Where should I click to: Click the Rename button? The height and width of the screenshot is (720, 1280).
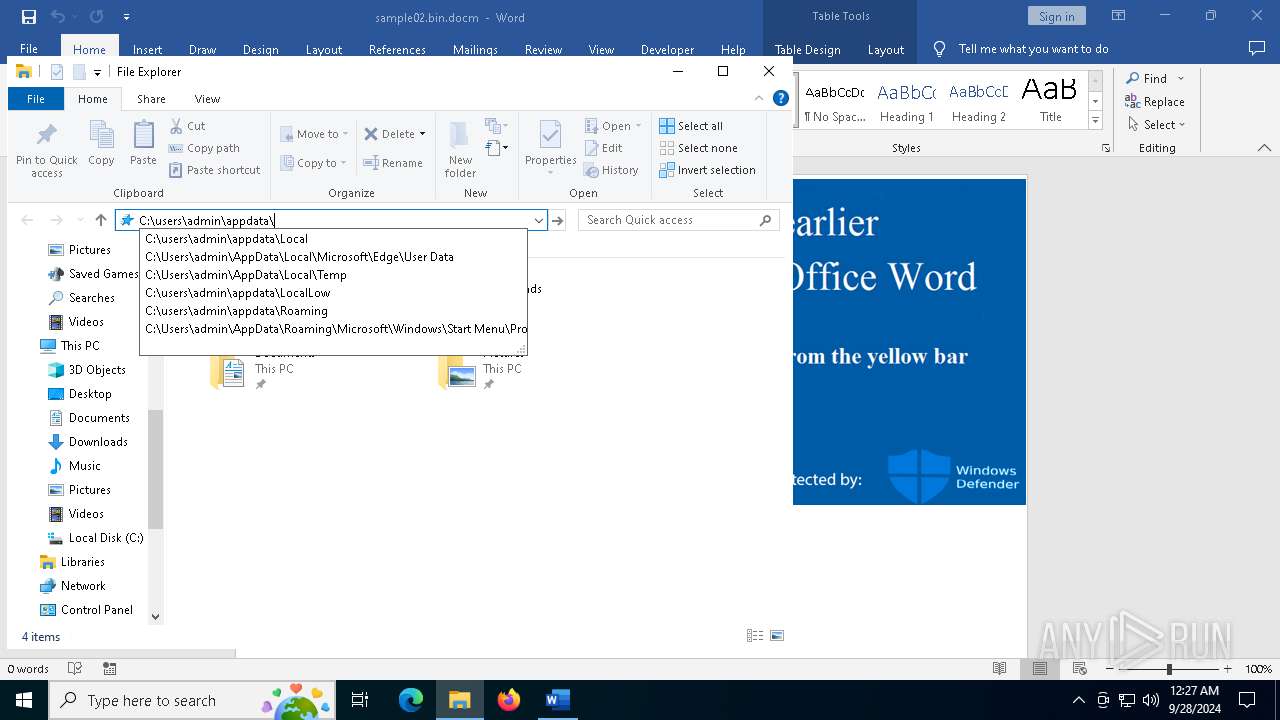[393, 163]
